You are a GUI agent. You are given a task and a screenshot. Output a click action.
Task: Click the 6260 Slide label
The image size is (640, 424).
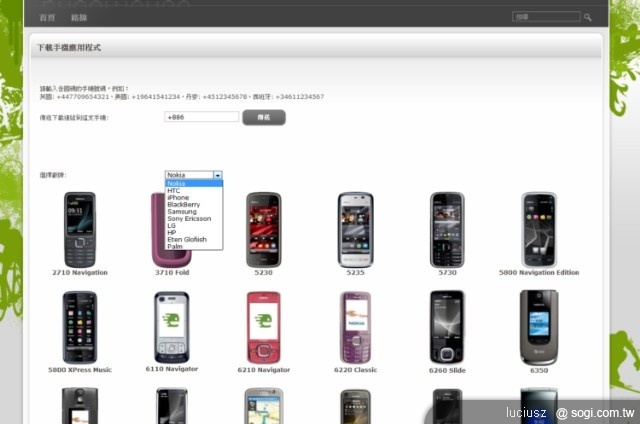(447, 371)
